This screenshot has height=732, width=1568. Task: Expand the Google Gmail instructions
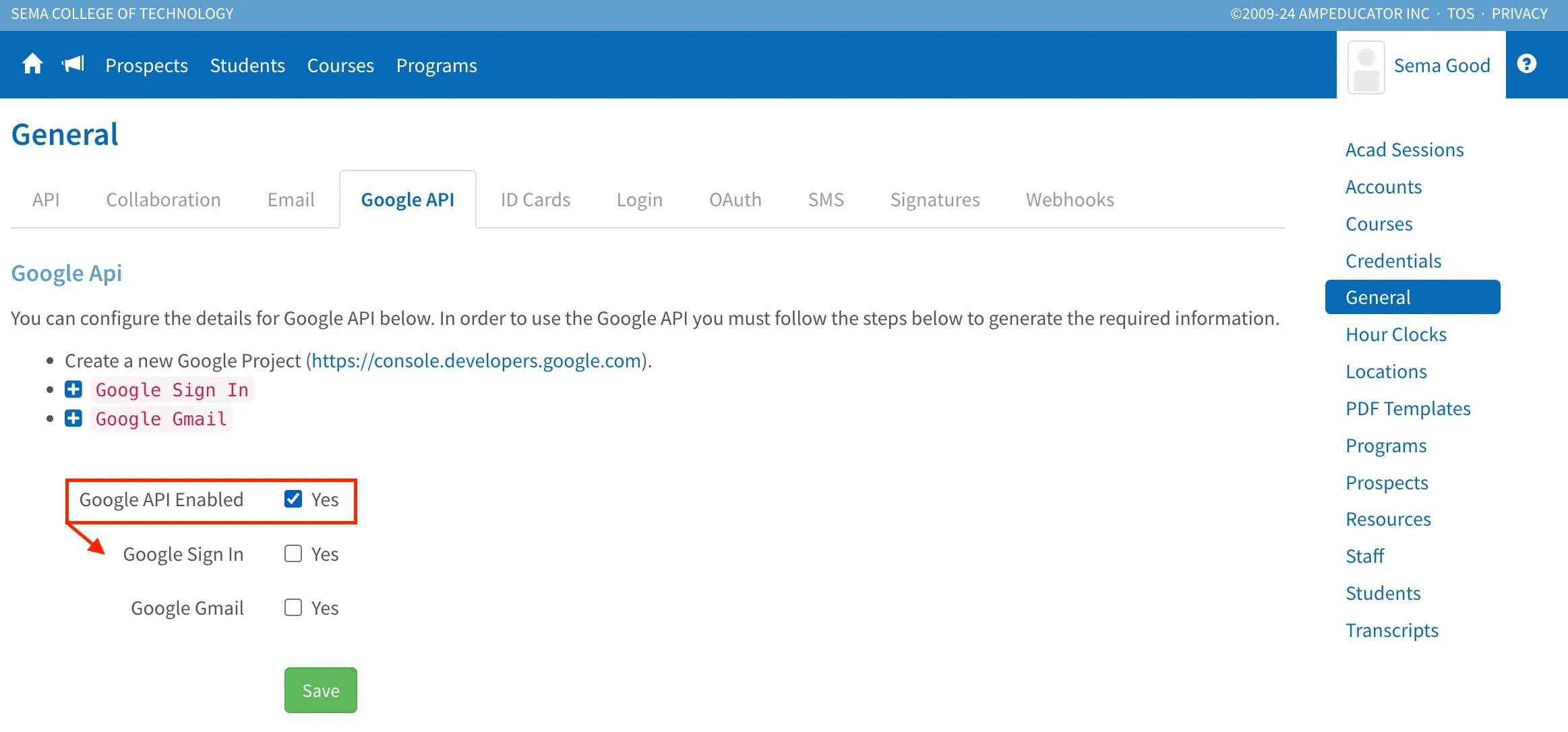(73, 419)
